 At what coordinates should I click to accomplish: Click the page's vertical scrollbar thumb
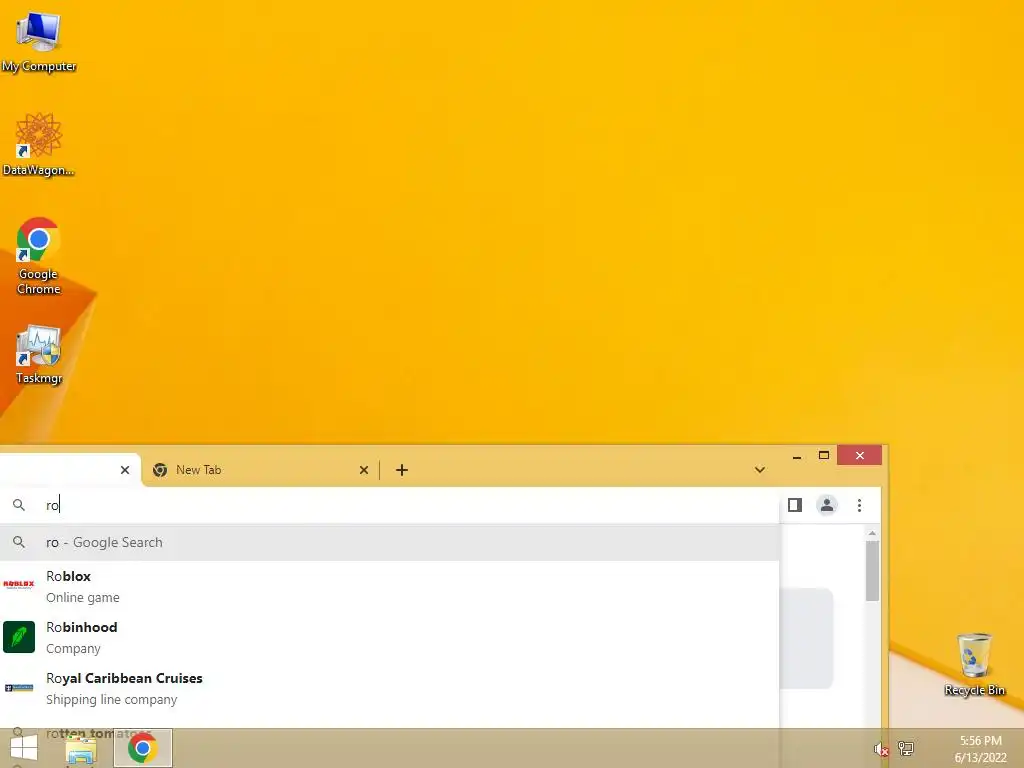[872, 571]
